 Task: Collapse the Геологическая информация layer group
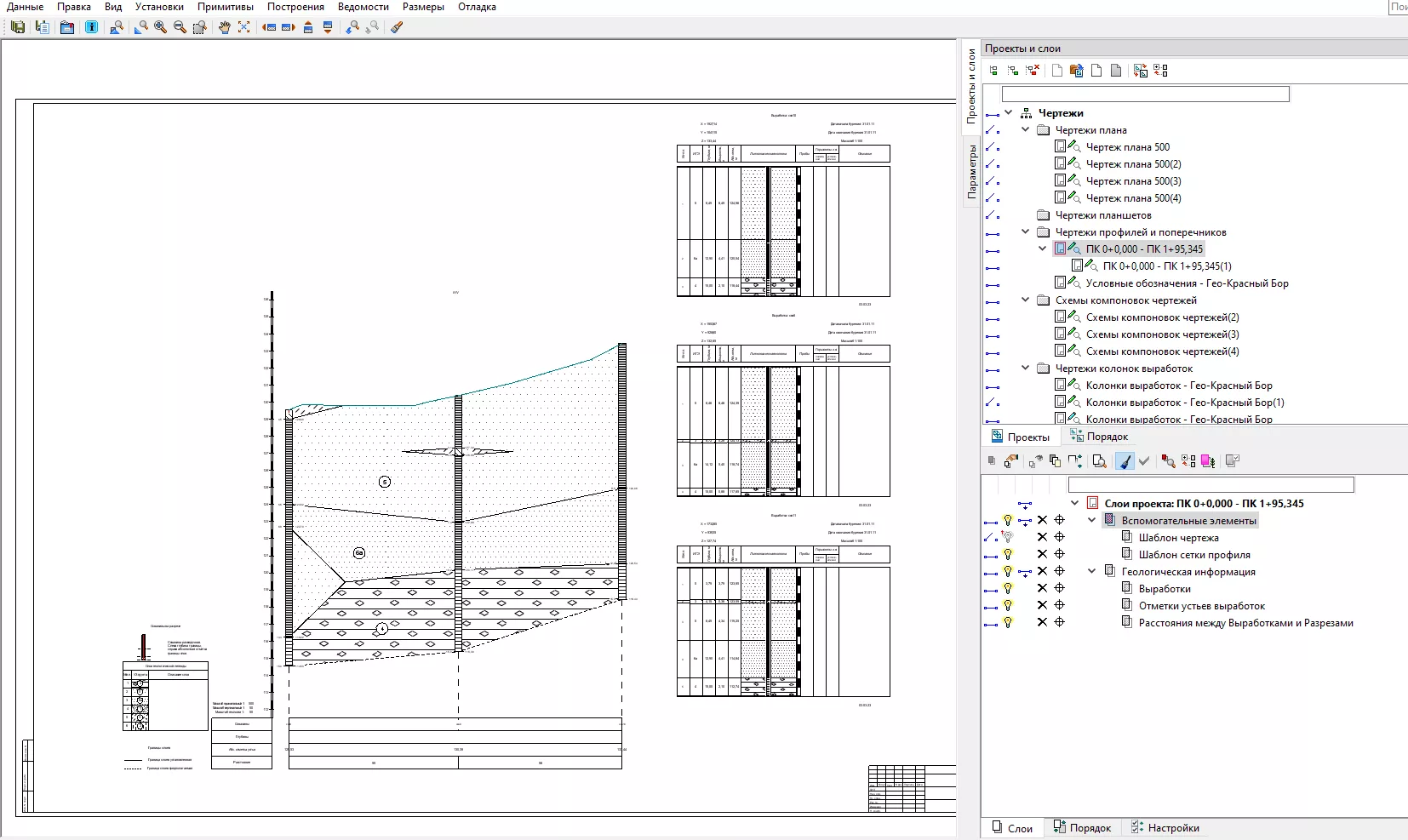(x=1092, y=571)
